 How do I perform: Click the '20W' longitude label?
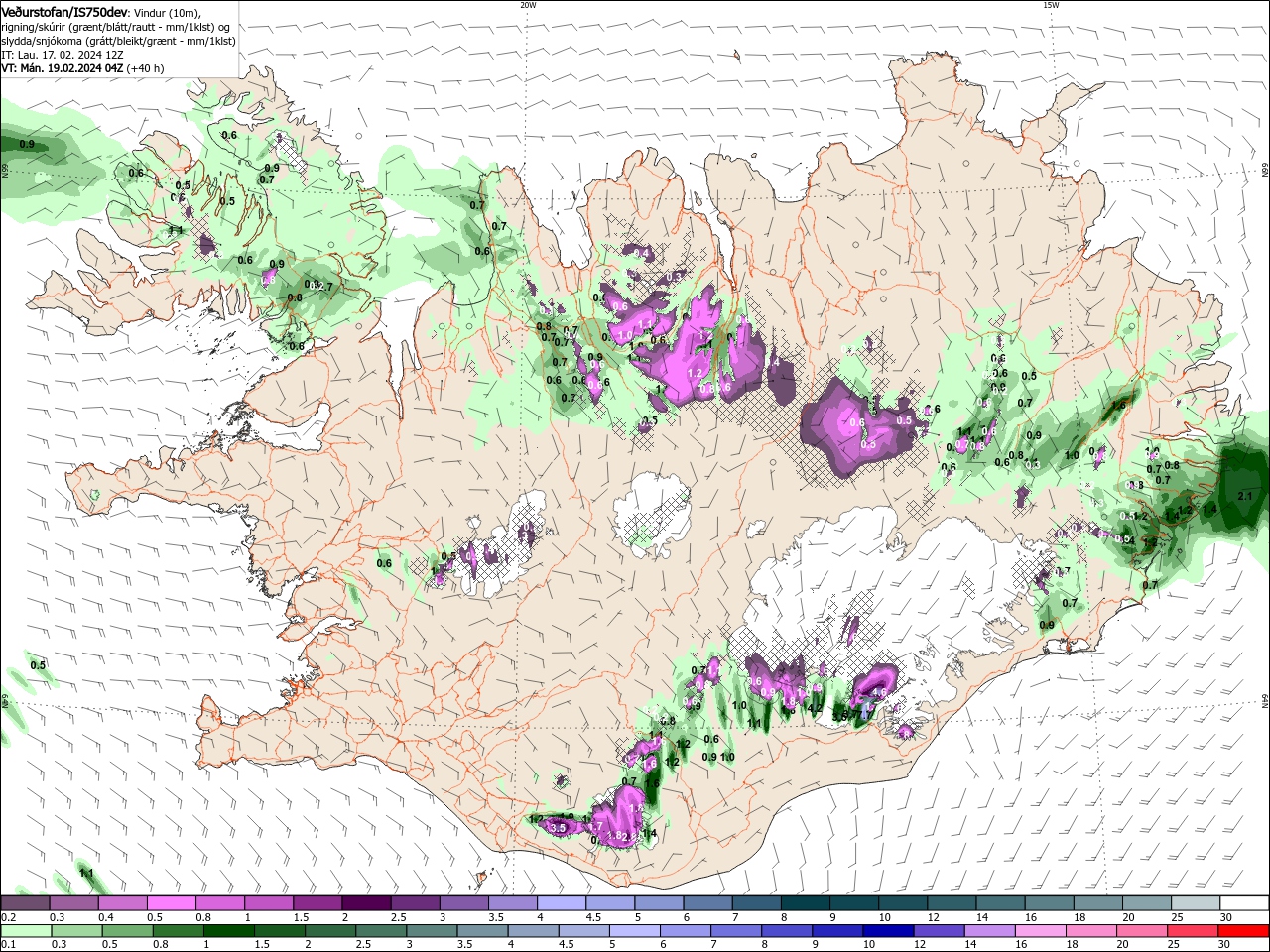pos(528,5)
